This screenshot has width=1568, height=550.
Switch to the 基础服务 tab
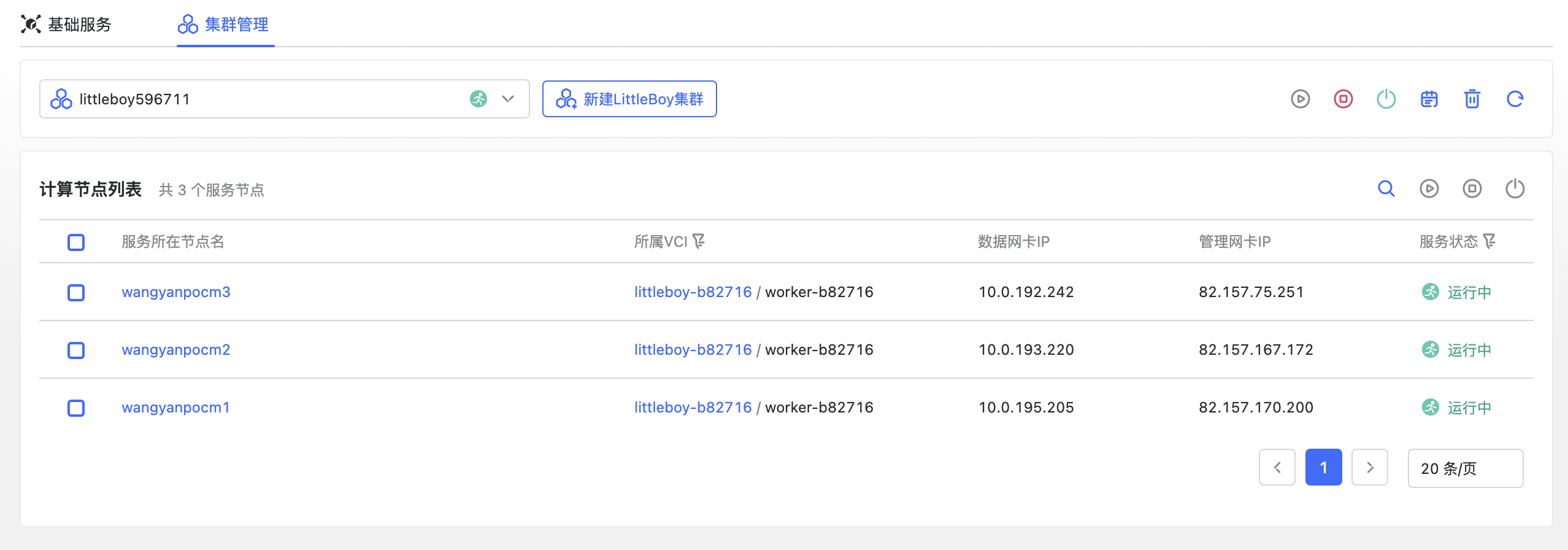[x=66, y=25]
